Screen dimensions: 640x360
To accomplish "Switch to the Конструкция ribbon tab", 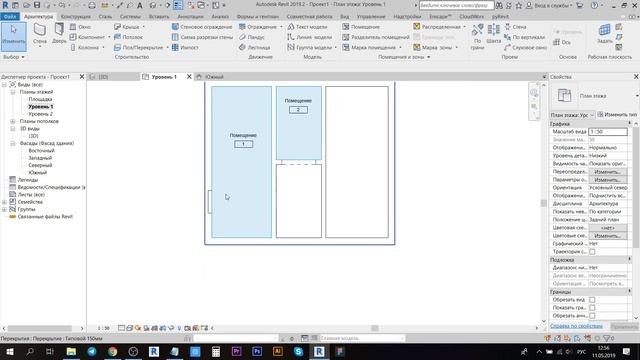I will coord(76,16).
